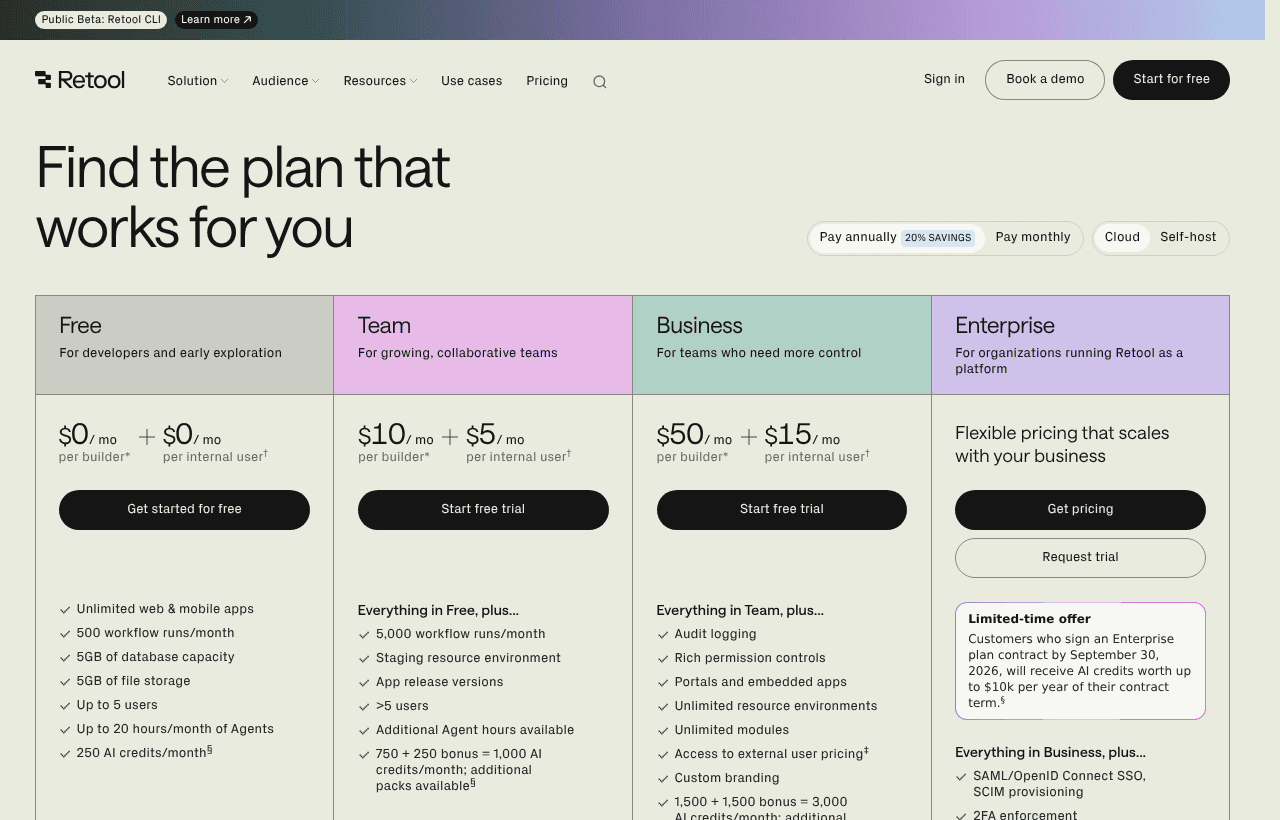Click checkmark beside Unlimited resource environments

point(663,707)
